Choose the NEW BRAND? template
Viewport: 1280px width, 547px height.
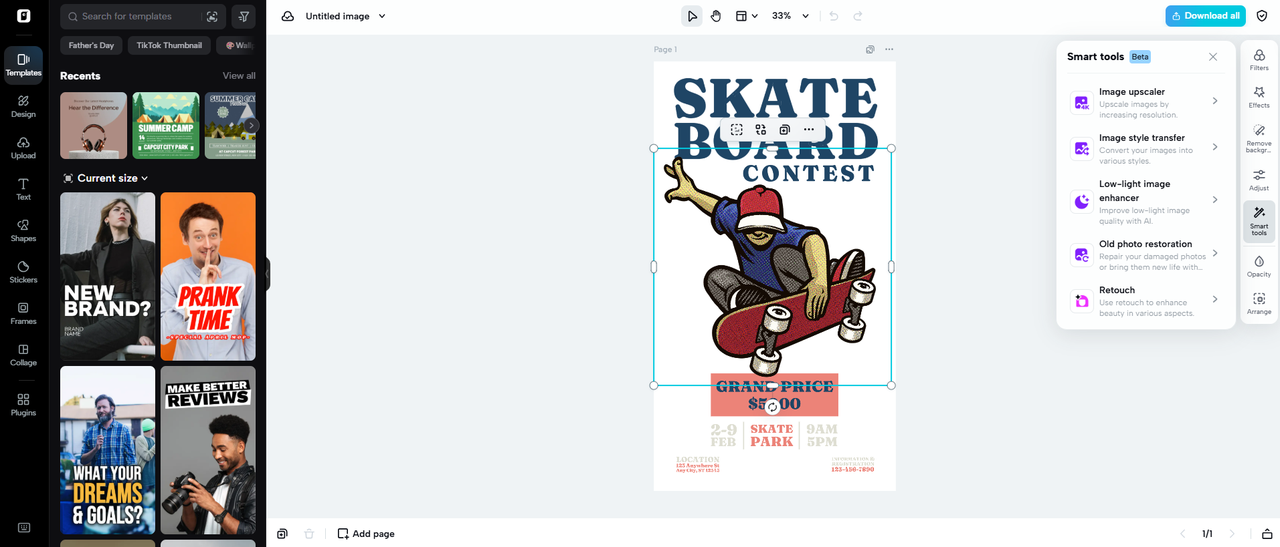[x=108, y=276]
